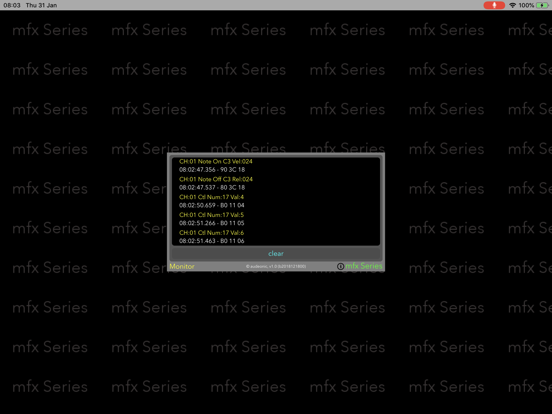This screenshot has width=552, height=414.
Task: Tap the 100% battery percentage
Action: pyautogui.click(x=526, y=5)
